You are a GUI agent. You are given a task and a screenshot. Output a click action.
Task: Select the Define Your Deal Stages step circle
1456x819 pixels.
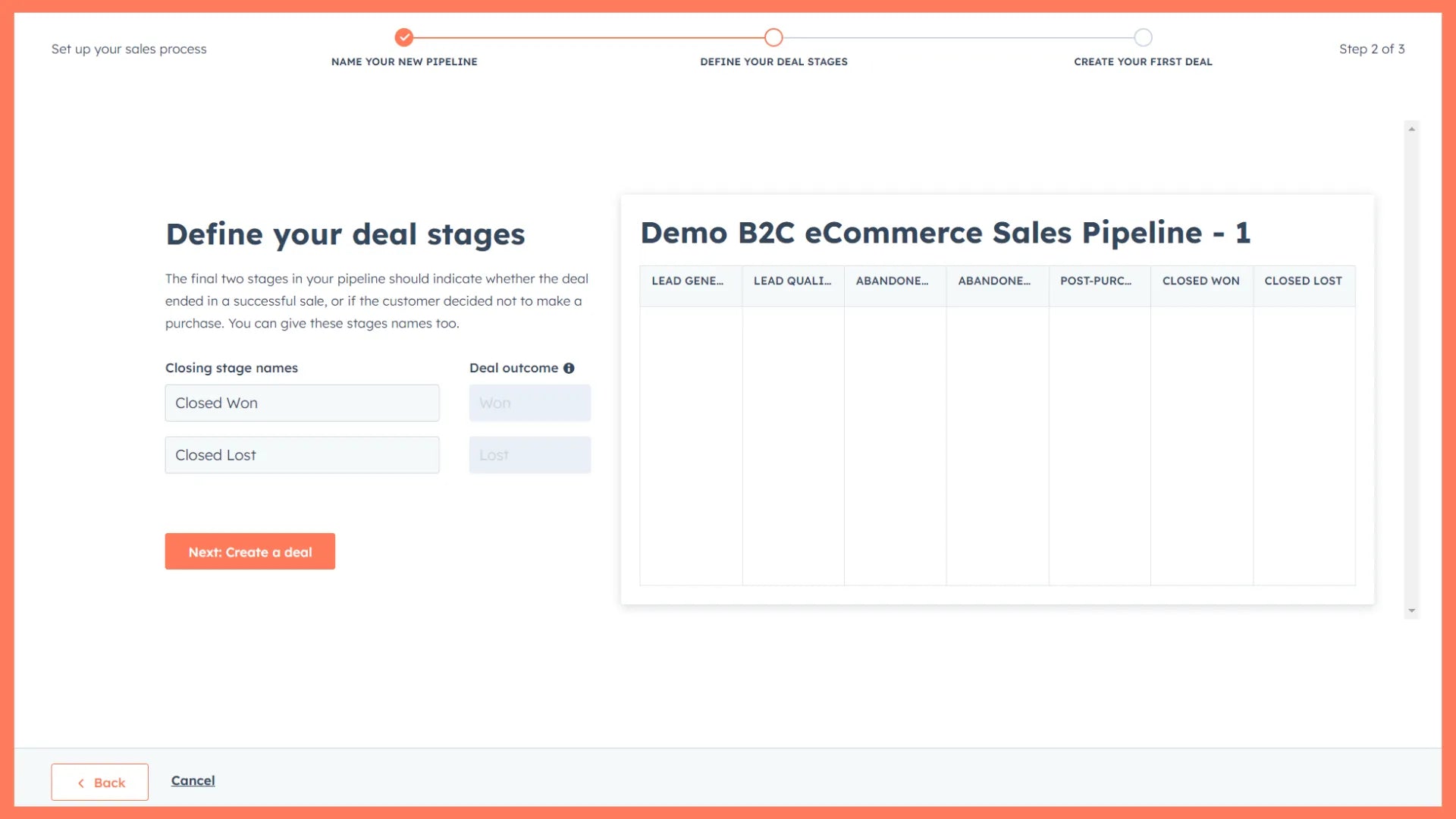tap(773, 36)
